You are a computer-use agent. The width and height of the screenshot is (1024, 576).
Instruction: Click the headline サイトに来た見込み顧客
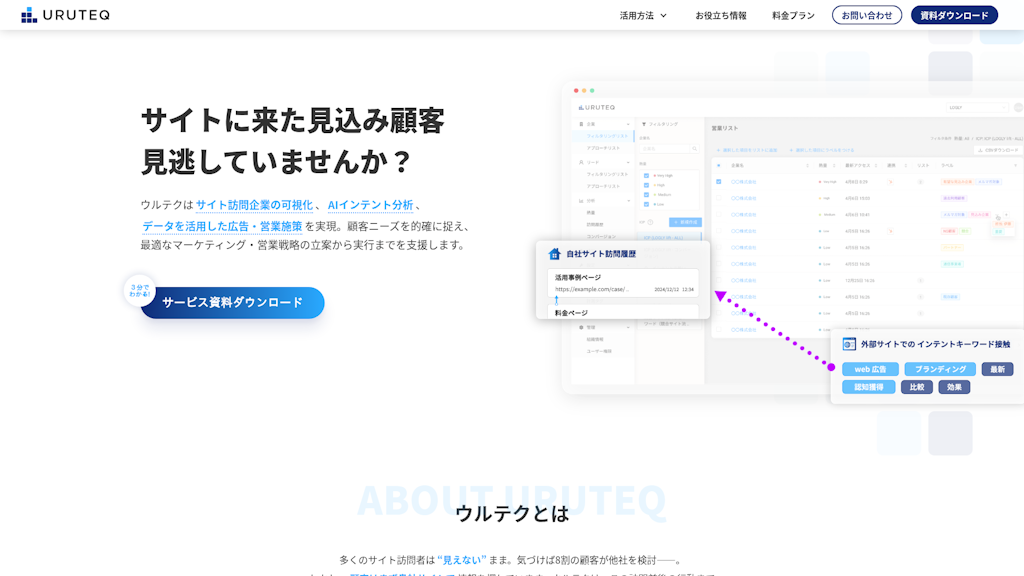293,121
